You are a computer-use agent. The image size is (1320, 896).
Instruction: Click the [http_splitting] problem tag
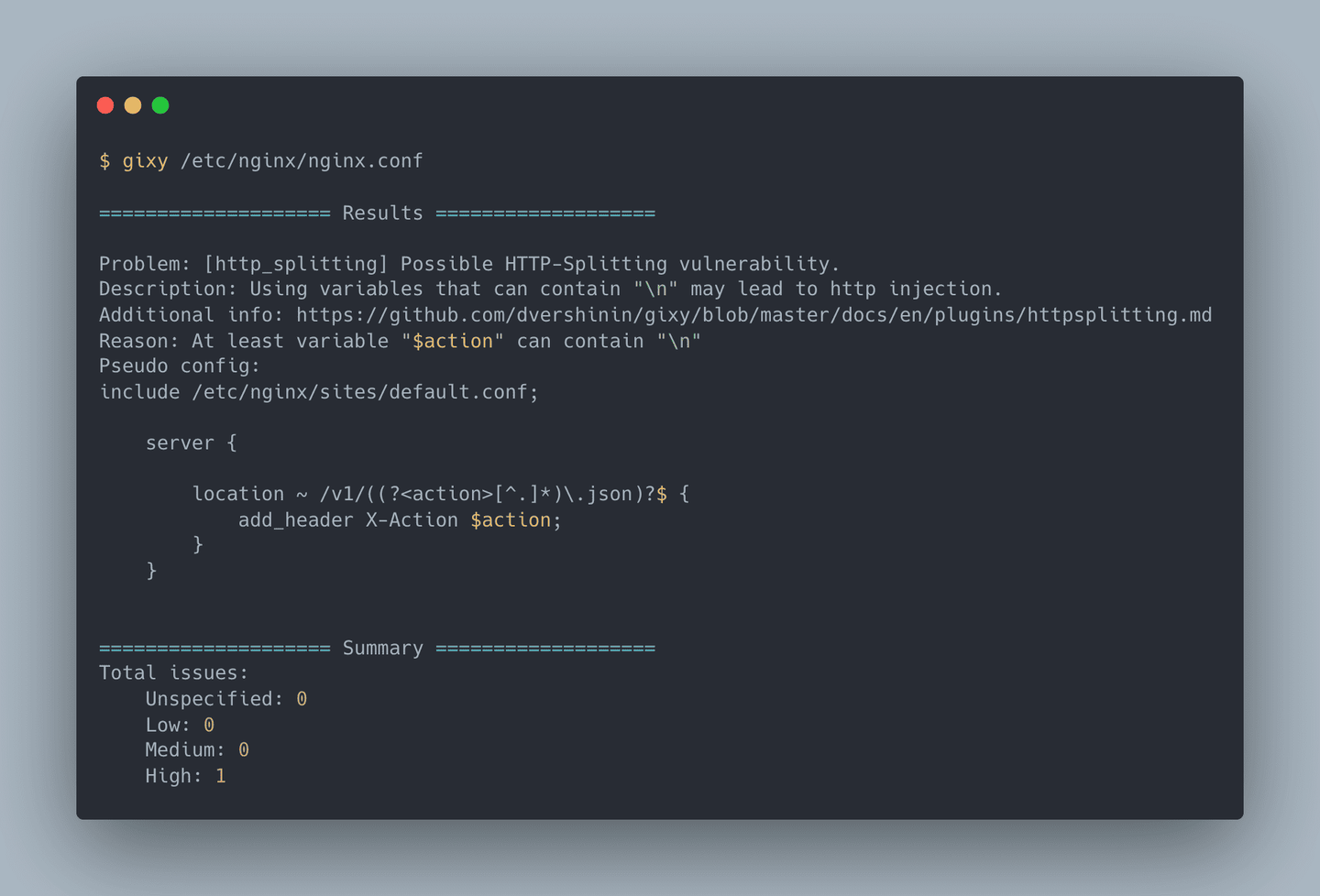[x=296, y=264]
